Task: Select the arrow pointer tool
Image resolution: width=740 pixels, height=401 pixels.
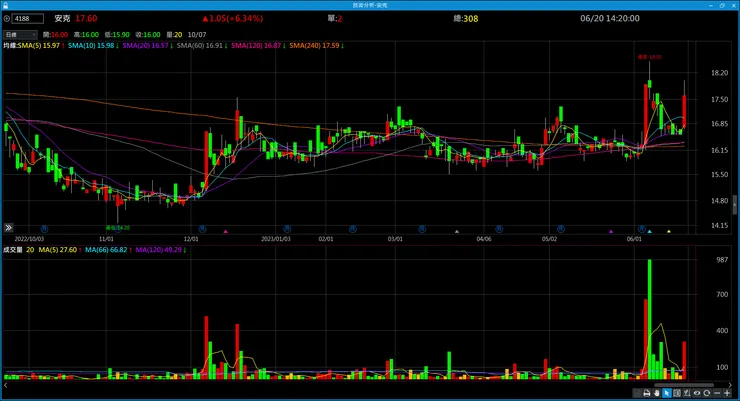Action: click(667, 393)
